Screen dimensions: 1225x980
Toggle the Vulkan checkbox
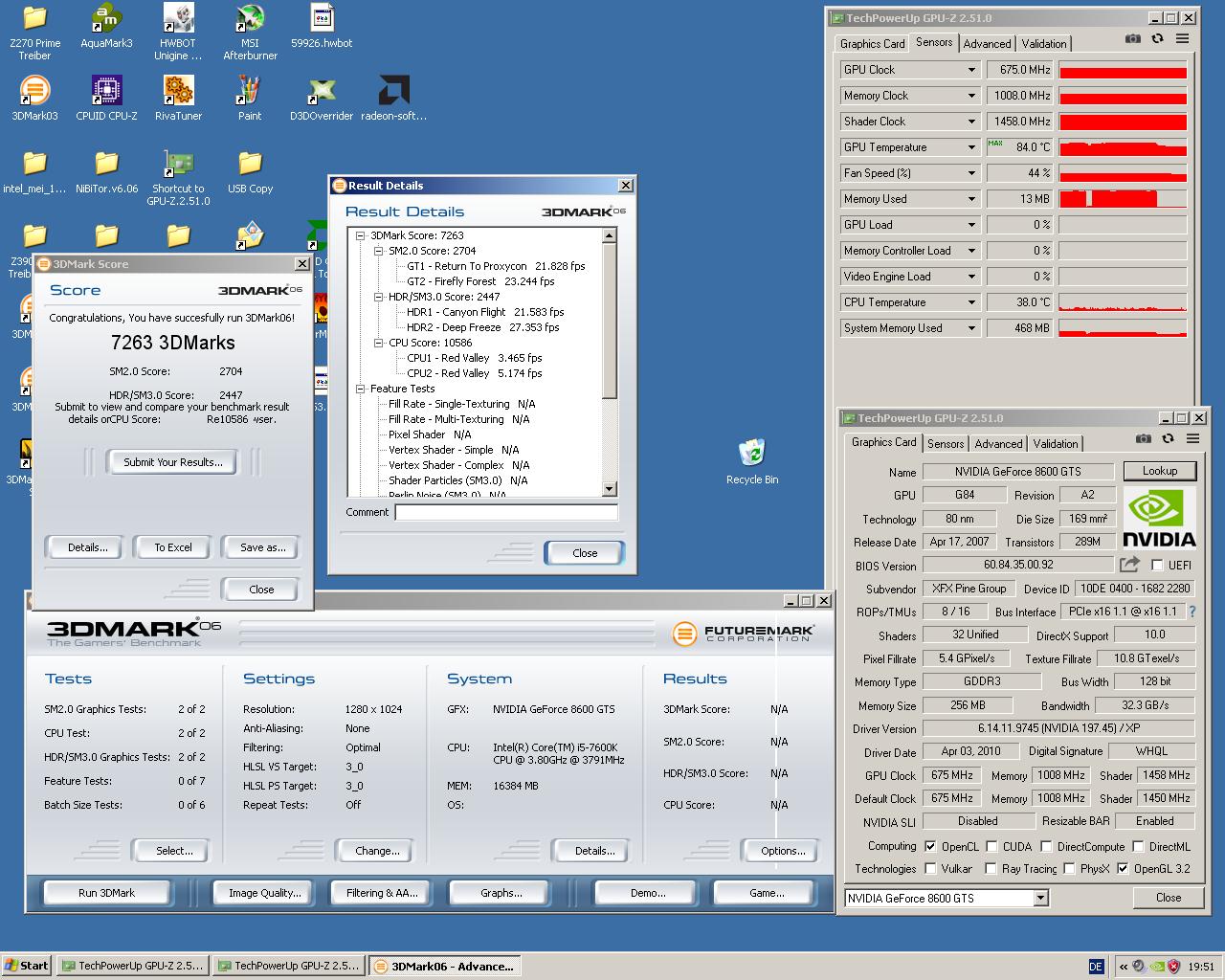(x=930, y=868)
